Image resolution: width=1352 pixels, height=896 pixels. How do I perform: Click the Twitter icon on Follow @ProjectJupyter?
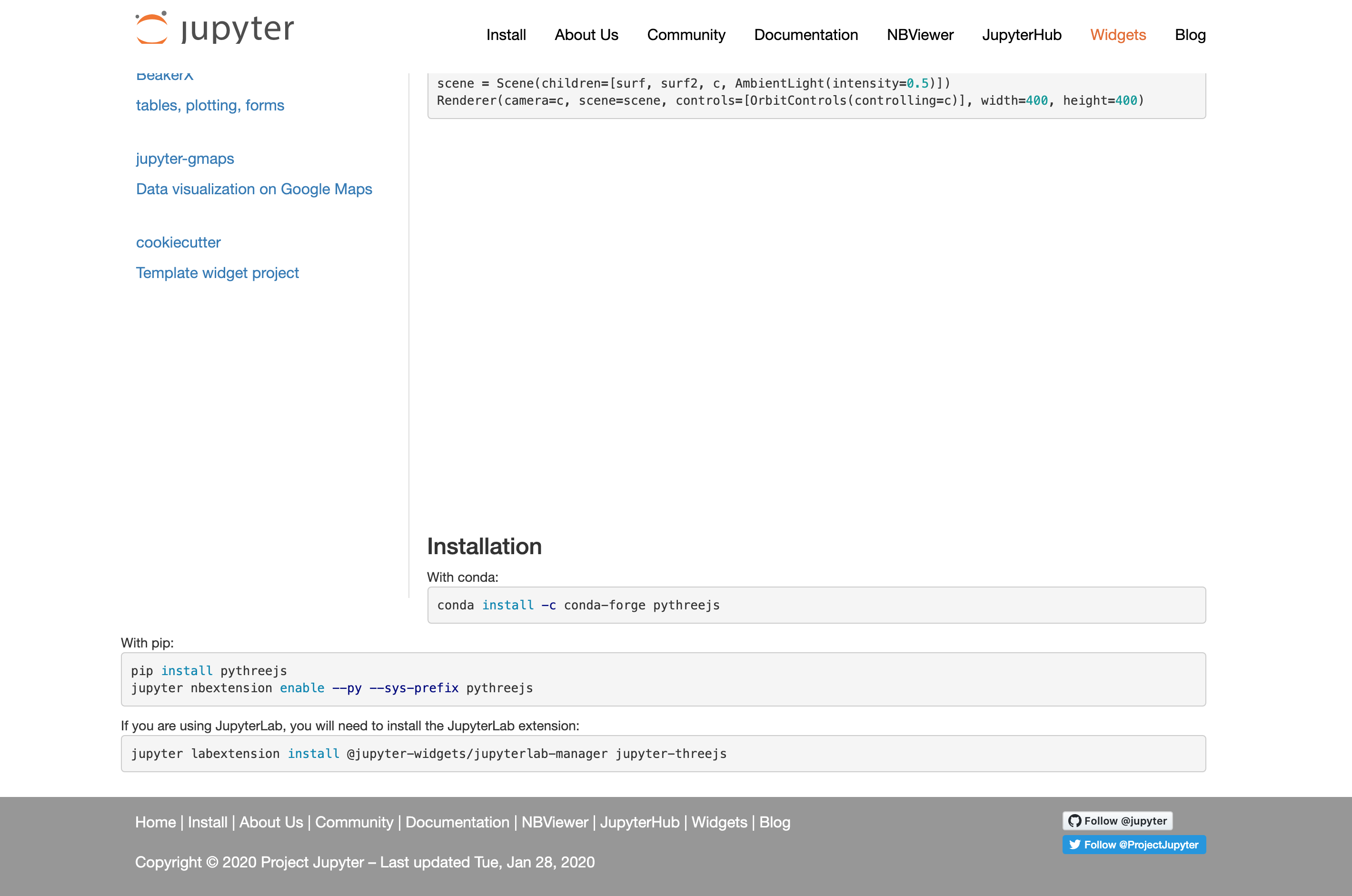click(1076, 845)
